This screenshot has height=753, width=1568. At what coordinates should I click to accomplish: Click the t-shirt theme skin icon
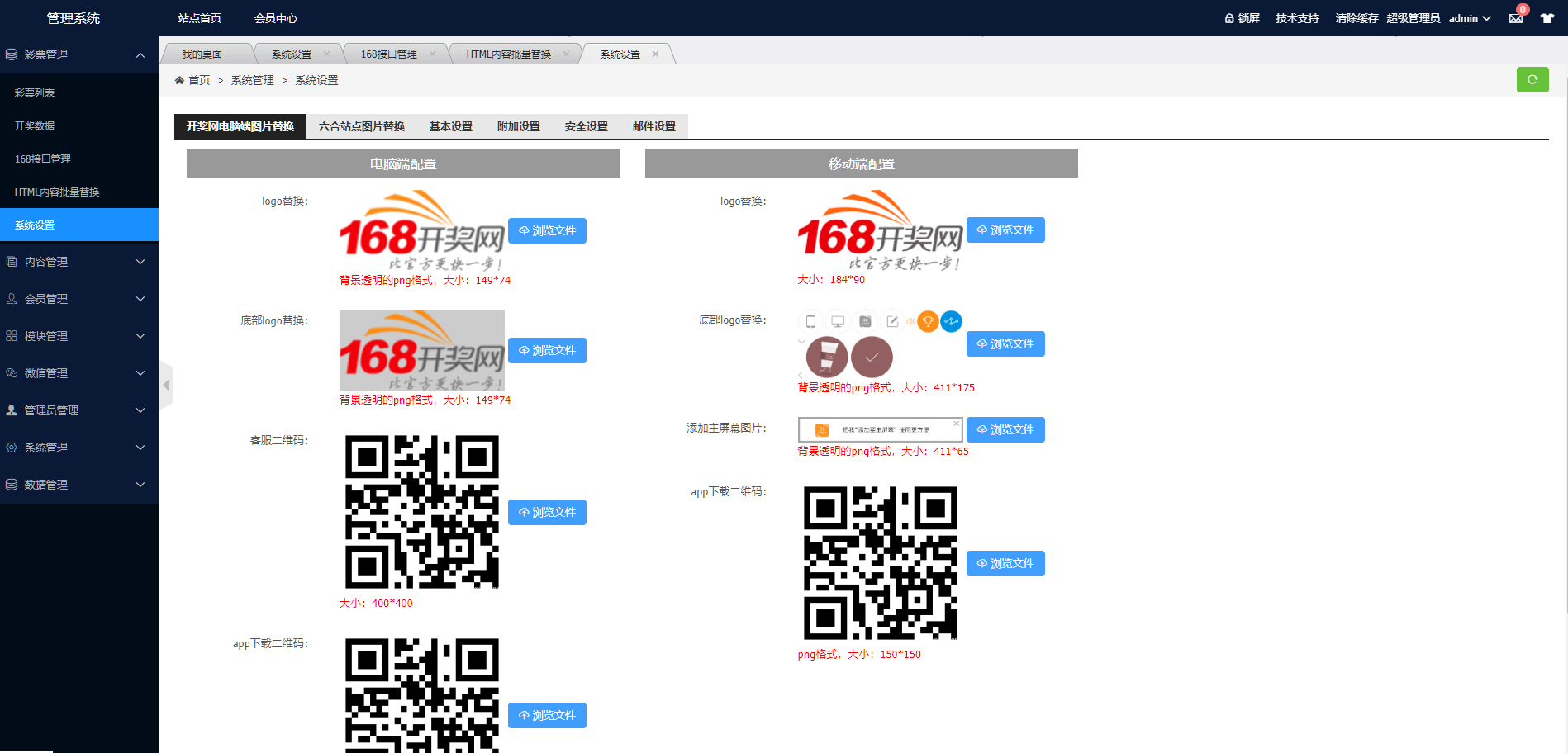pos(1547,18)
